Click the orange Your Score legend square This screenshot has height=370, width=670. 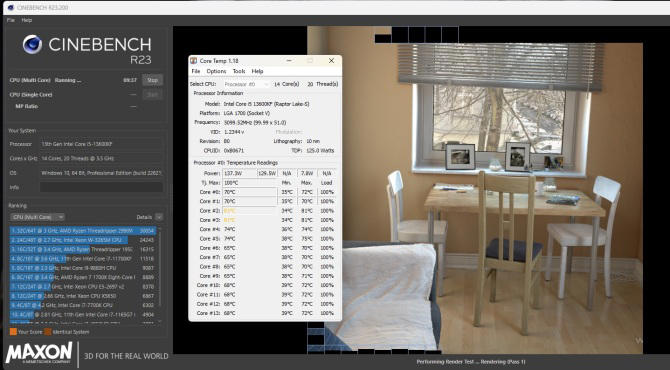pyautogui.click(x=13, y=332)
